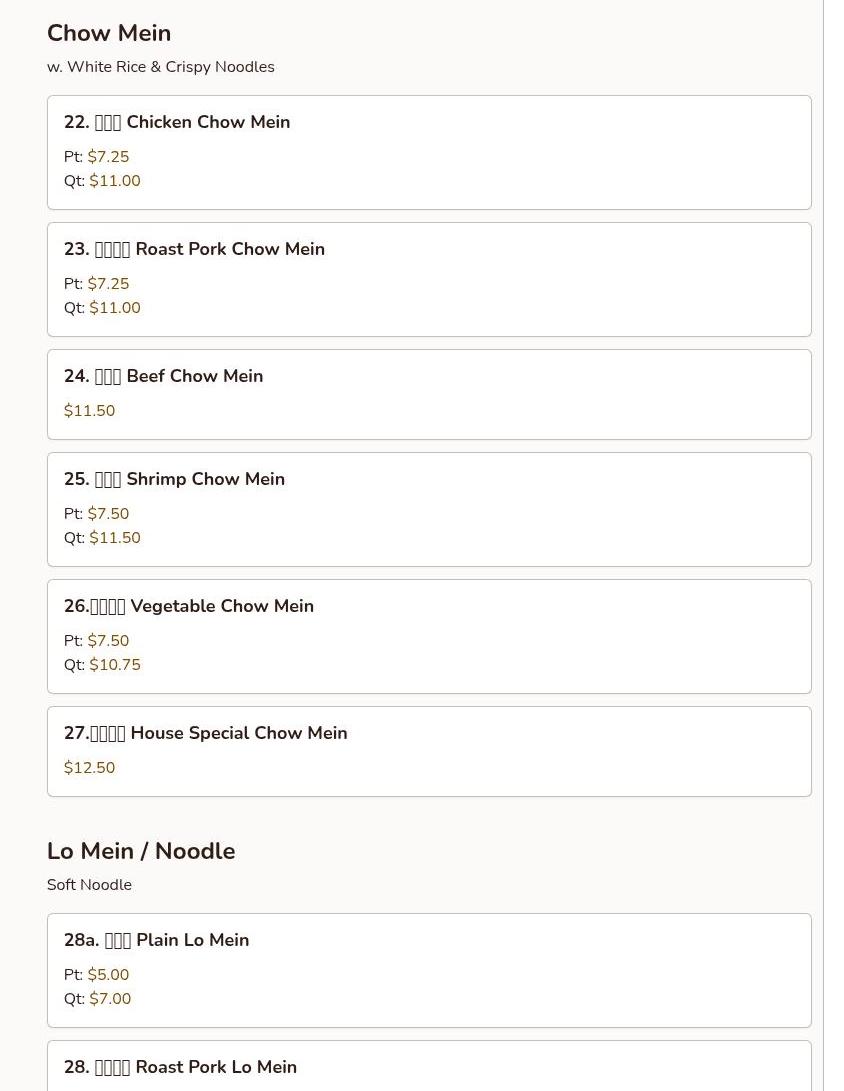Open the Plain Lo Mein item
The width and height of the screenshot is (844, 1091).
[429, 971]
